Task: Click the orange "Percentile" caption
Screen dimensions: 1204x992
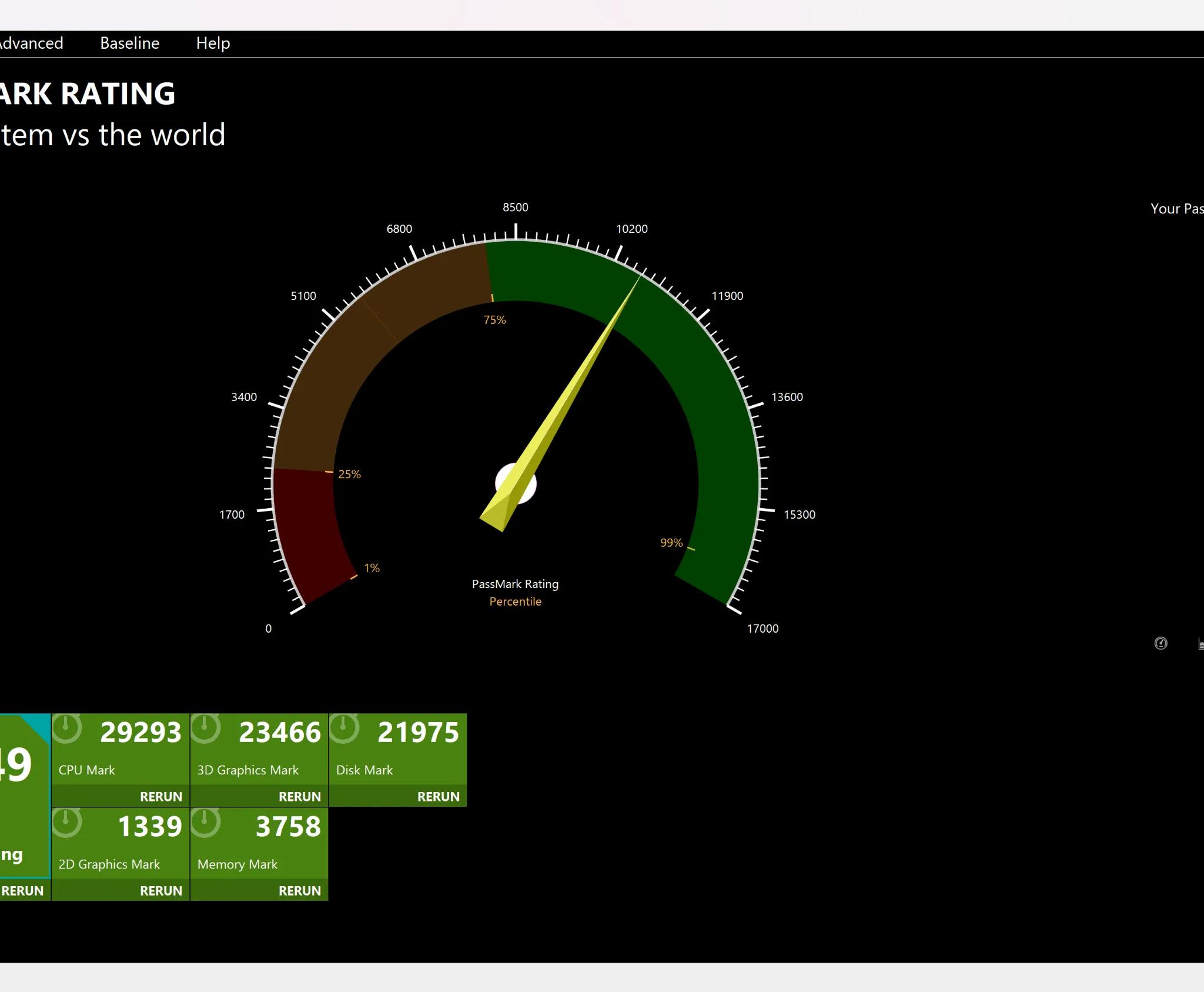Action: pyautogui.click(x=516, y=602)
